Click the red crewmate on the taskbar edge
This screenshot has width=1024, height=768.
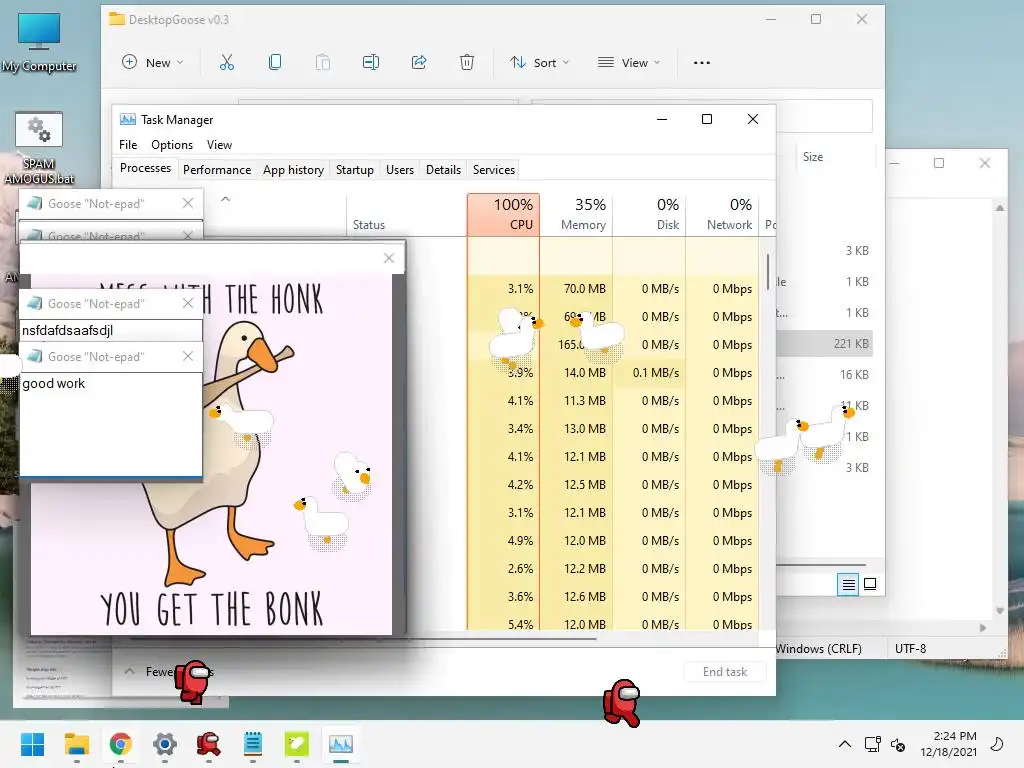click(x=621, y=703)
